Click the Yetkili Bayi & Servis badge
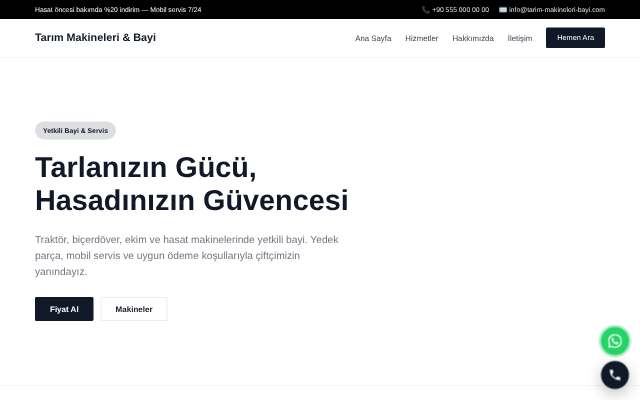 click(76, 131)
